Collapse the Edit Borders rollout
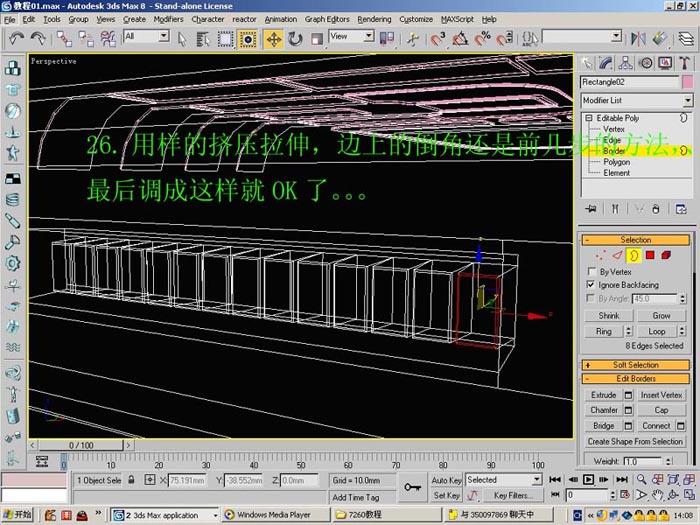Image resolution: width=700 pixels, height=525 pixels. 635,379
